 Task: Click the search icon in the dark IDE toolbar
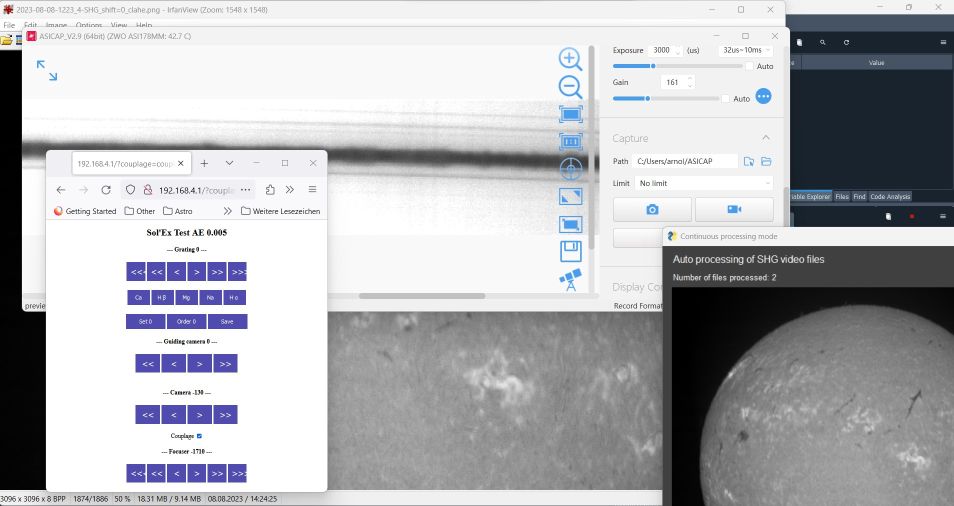tap(823, 43)
